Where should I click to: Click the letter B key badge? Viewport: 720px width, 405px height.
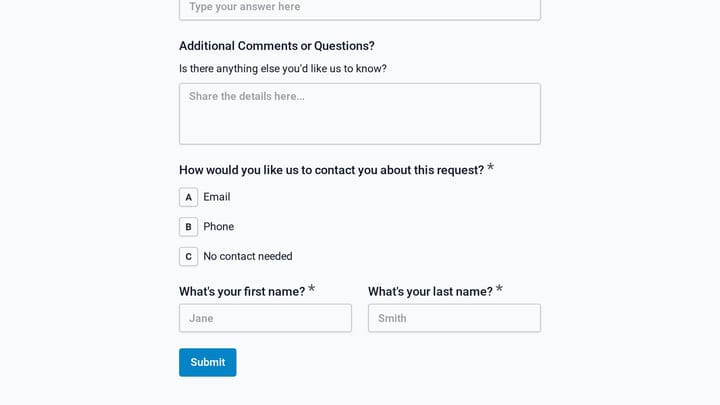click(188, 227)
